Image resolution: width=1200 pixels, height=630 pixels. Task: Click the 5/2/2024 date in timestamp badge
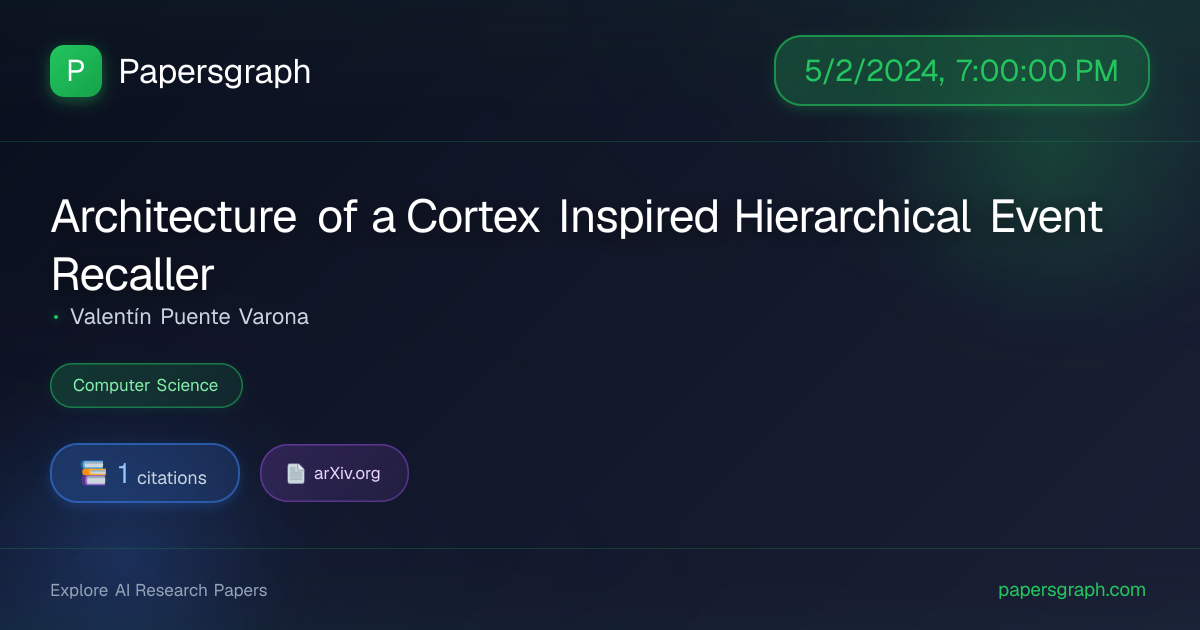871,71
